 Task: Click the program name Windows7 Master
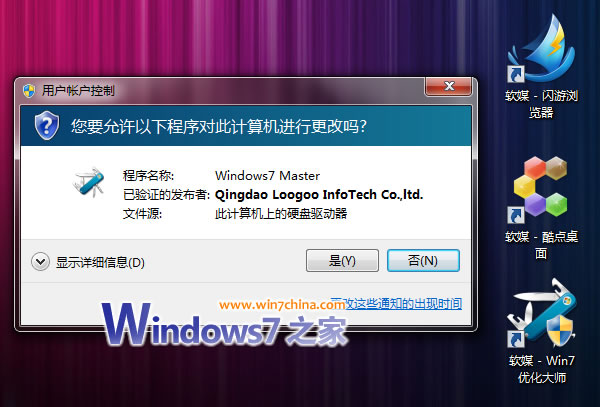pyautogui.click(x=267, y=176)
